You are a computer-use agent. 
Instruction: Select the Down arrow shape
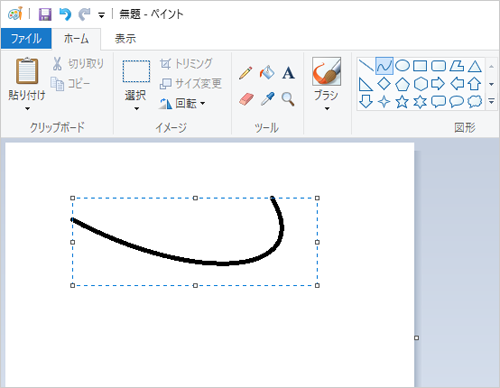366,102
